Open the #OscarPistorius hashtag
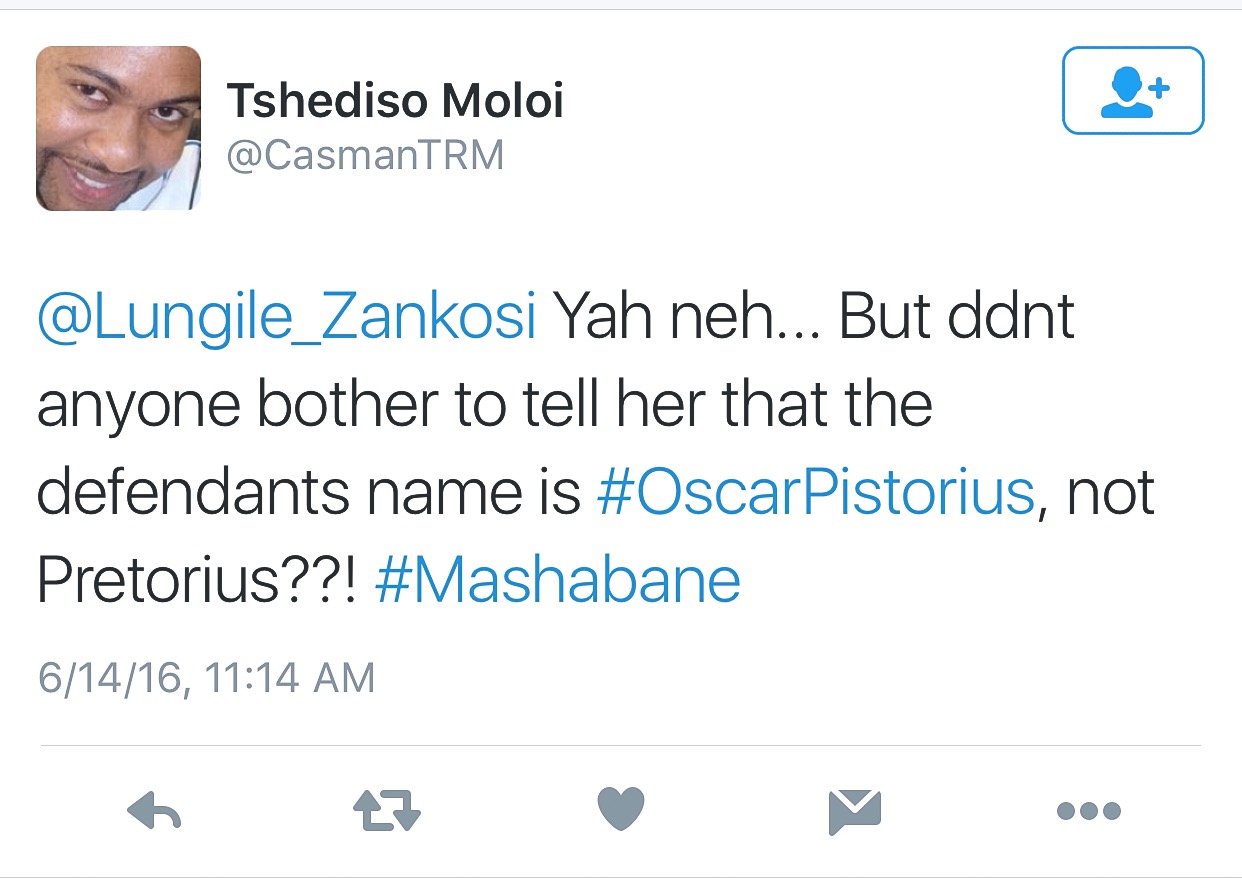This screenshot has height=892, width=1242. point(816,493)
